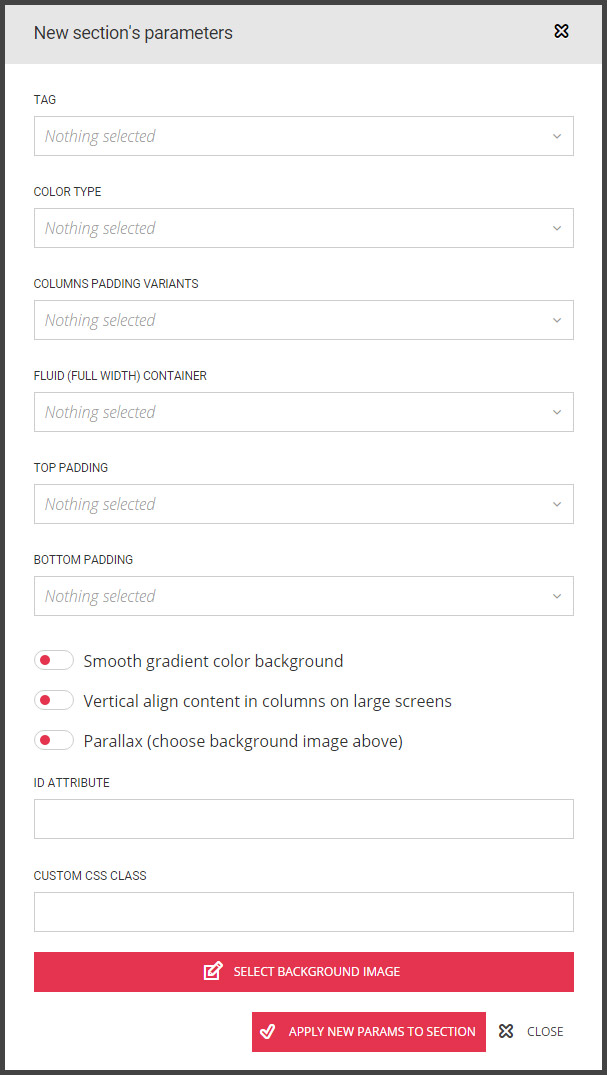Toggle Smooth gradient color background switch
This screenshot has height=1075, width=607.
point(54,661)
